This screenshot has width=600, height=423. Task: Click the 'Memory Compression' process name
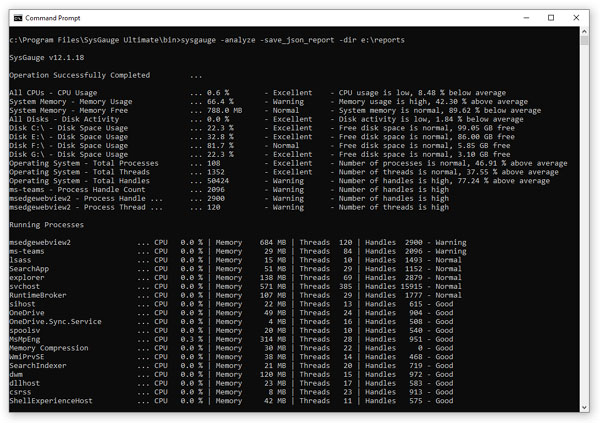[49, 348]
